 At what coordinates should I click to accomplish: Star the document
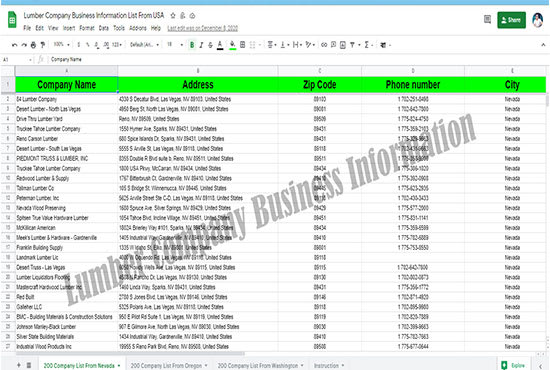[x=173, y=15]
